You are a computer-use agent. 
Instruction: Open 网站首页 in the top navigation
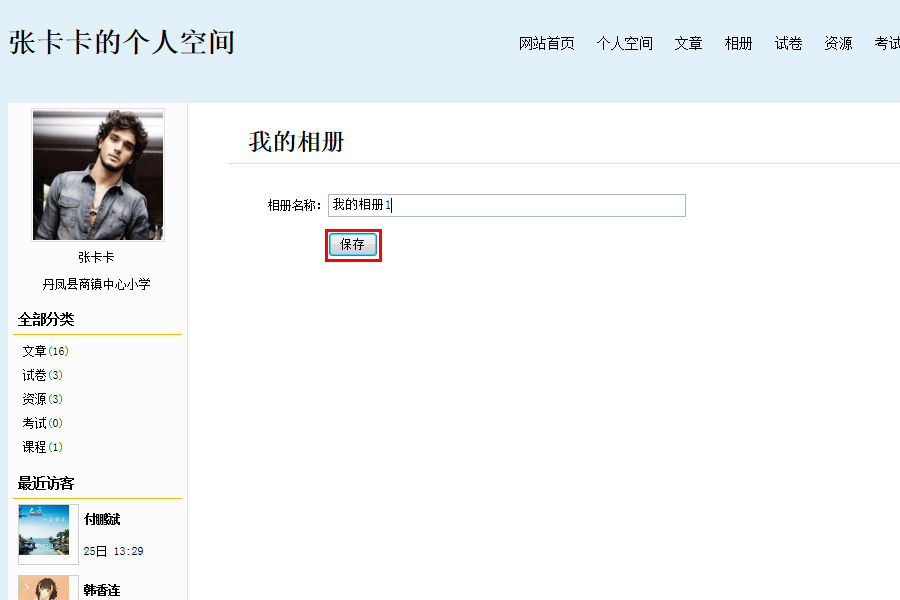click(x=546, y=43)
